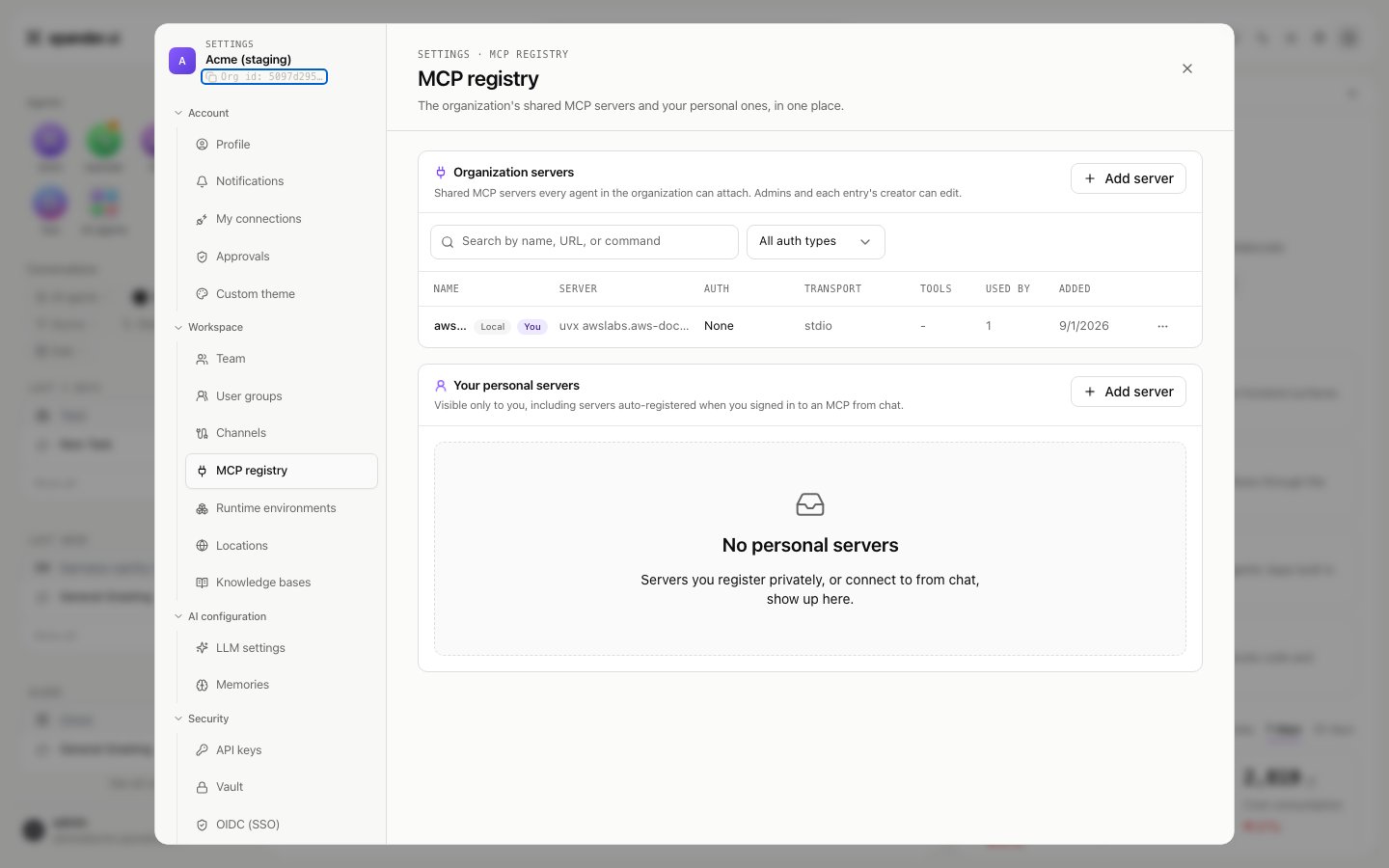Image resolution: width=1389 pixels, height=868 pixels.
Task: Open the Team settings page
Action: coord(281,359)
